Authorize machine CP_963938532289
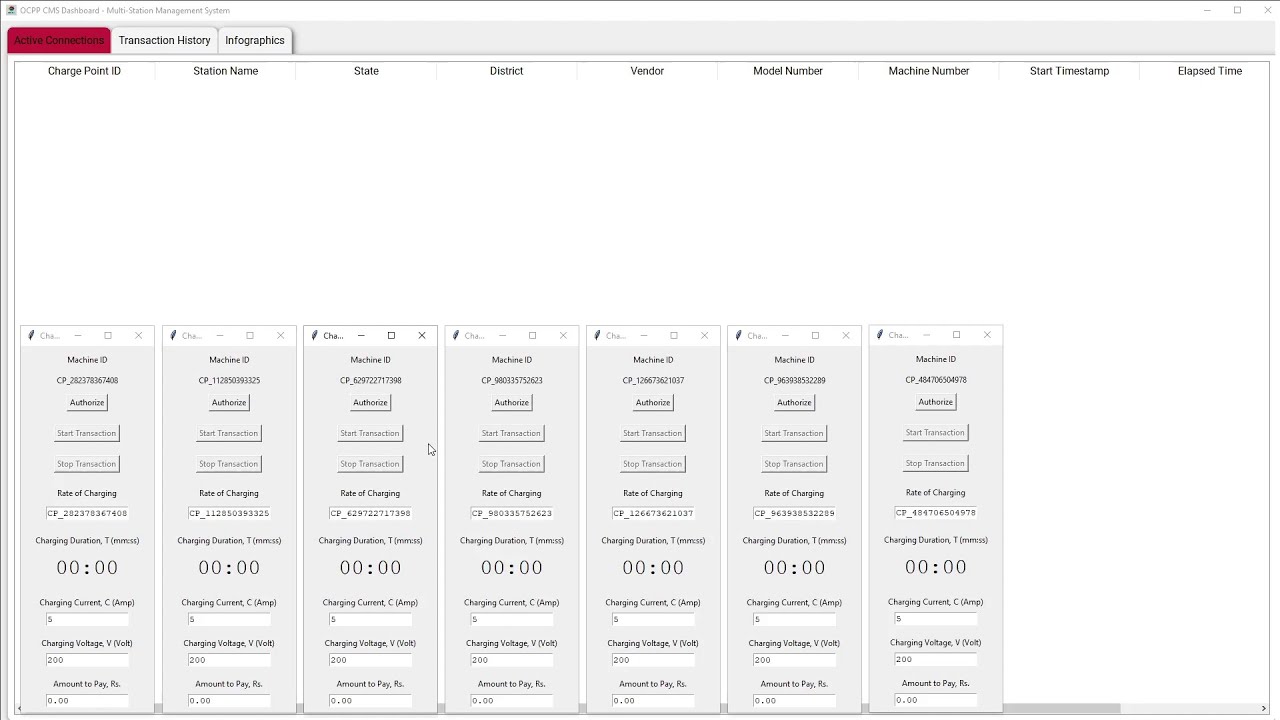1280x720 pixels. (x=794, y=402)
